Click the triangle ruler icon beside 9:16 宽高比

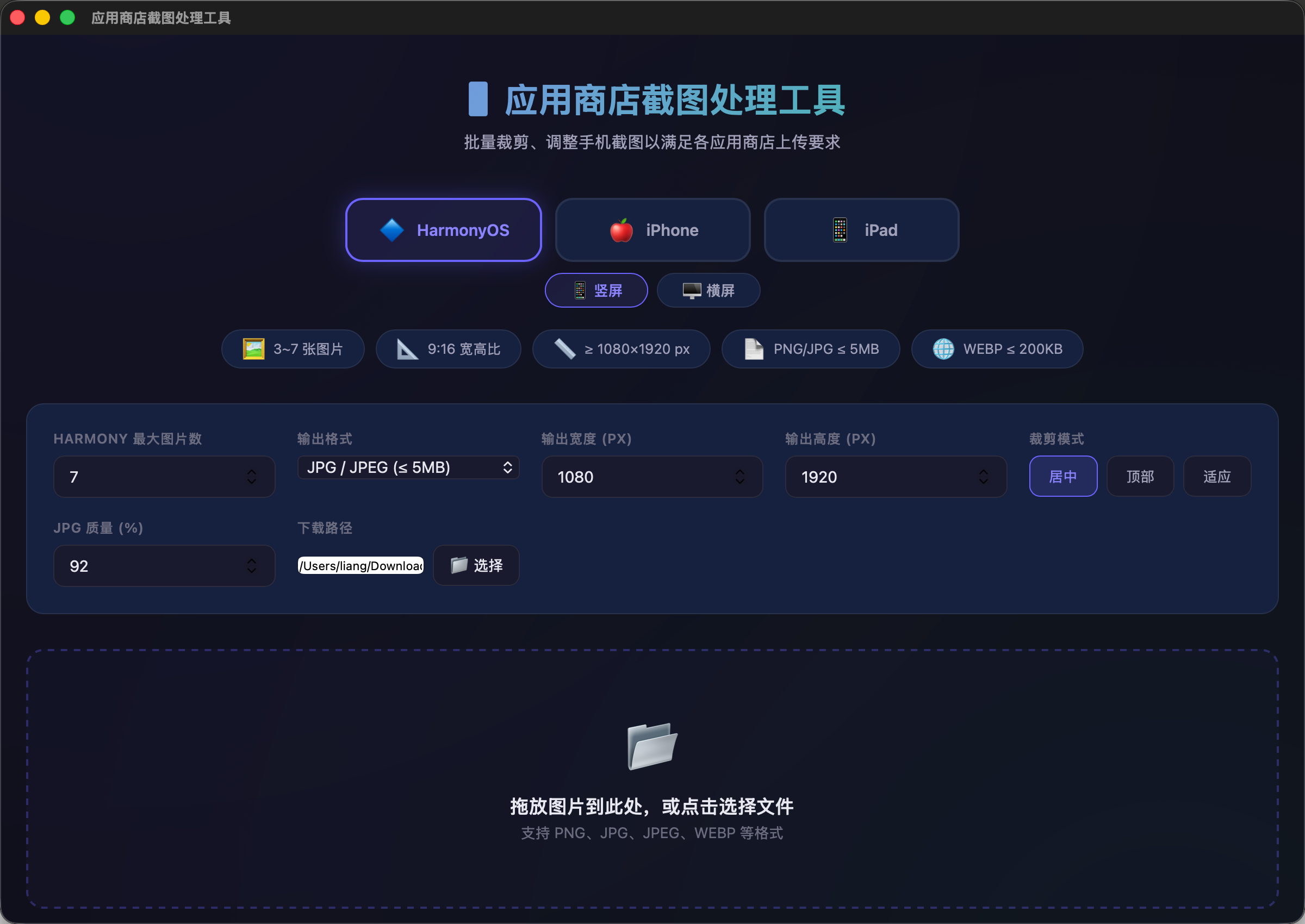[x=407, y=349]
